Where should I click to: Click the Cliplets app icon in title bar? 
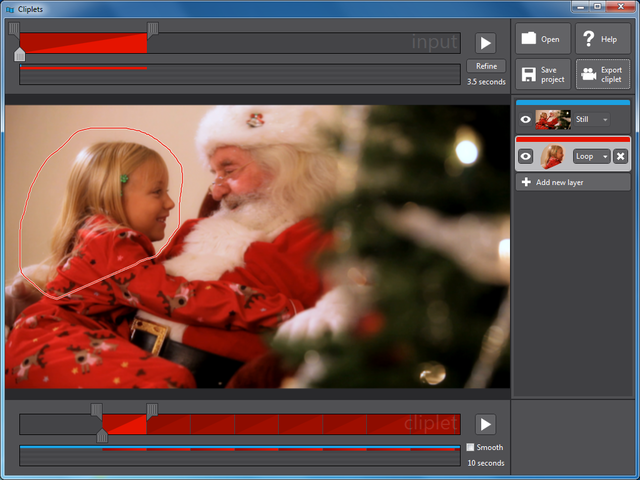10,9
